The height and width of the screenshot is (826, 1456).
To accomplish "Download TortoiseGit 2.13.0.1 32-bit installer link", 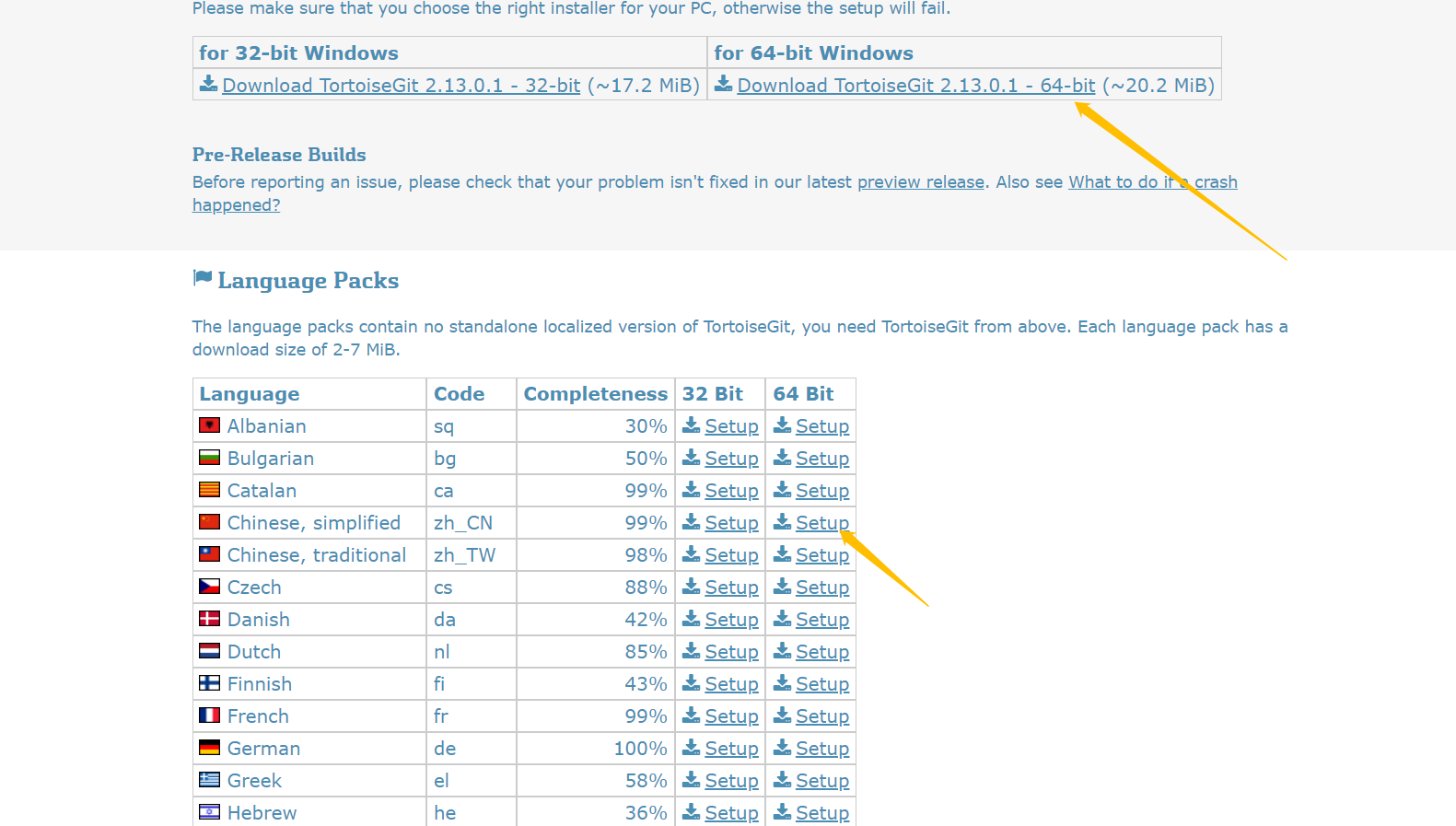I will coord(401,86).
